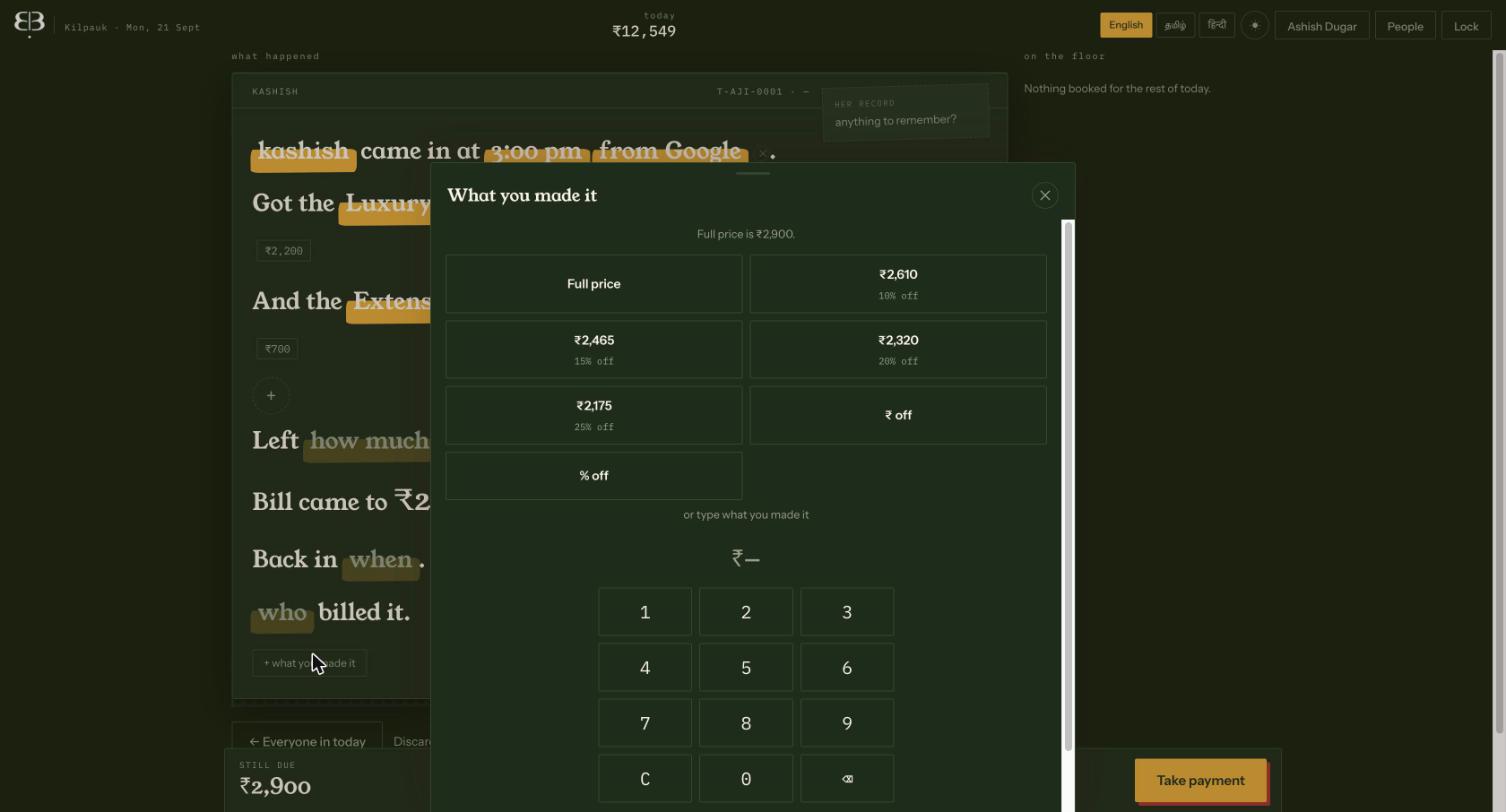Grab the dialog drag handle bar

click(x=752, y=173)
